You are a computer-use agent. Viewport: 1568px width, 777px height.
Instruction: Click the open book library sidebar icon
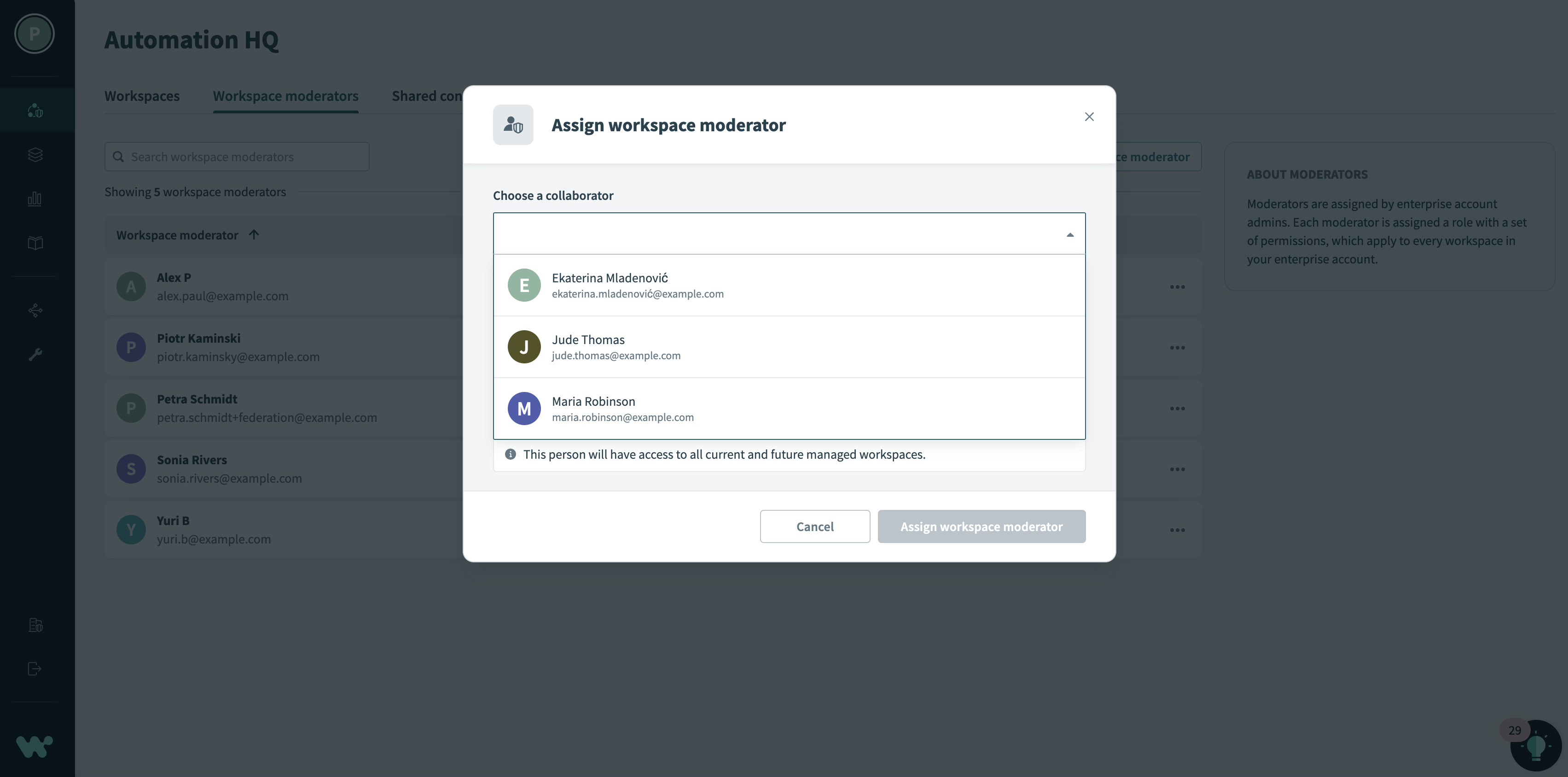[35, 243]
